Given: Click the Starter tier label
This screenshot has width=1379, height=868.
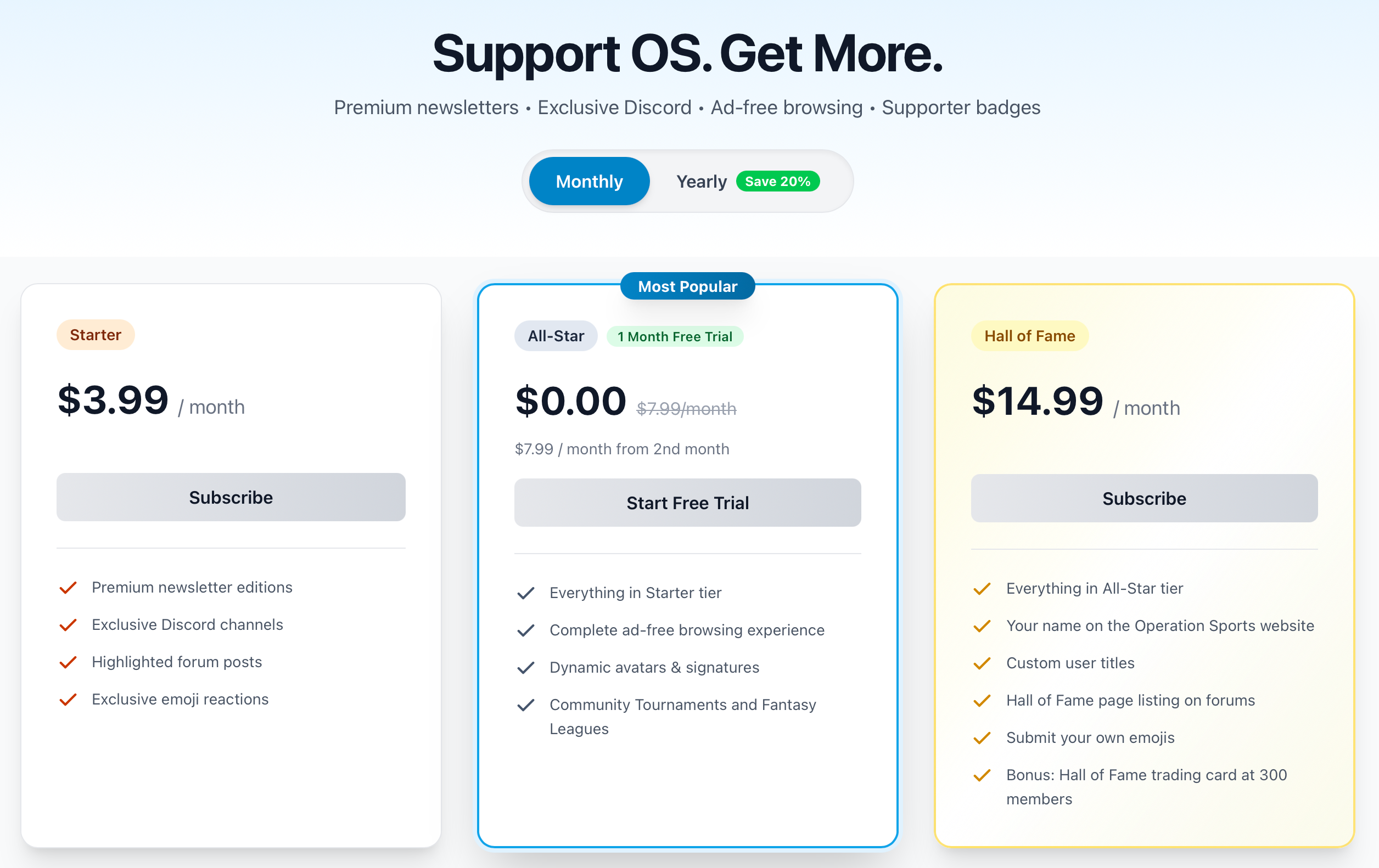Looking at the screenshot, I should click(x=95, y=335).
